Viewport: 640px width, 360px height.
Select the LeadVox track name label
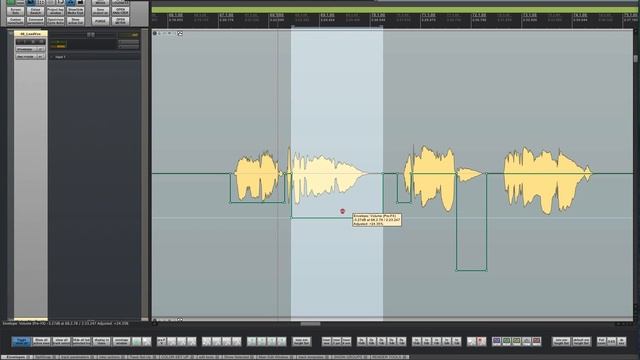coord(31,33)
